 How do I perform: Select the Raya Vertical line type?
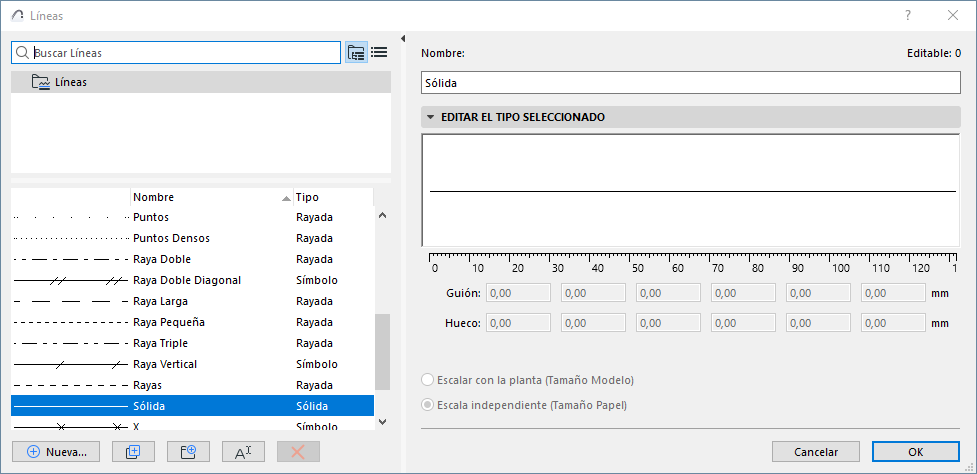pos(193,364)
